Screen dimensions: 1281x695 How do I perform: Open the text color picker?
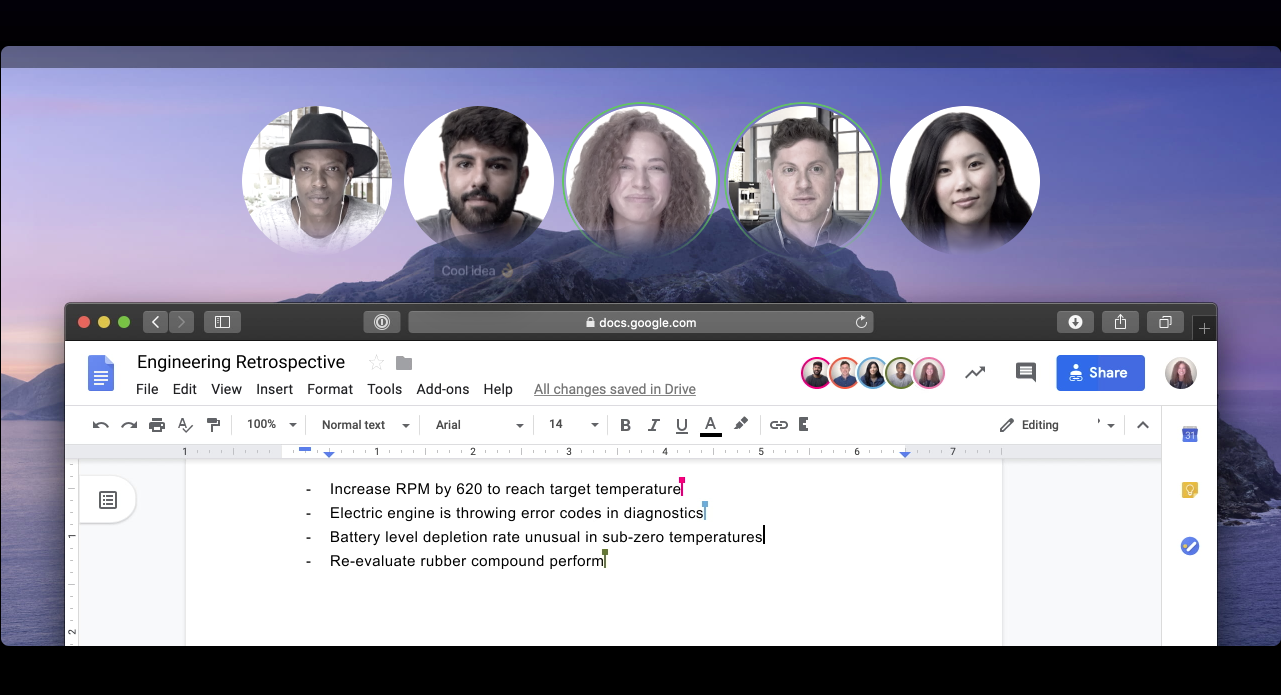coord(711,426)
